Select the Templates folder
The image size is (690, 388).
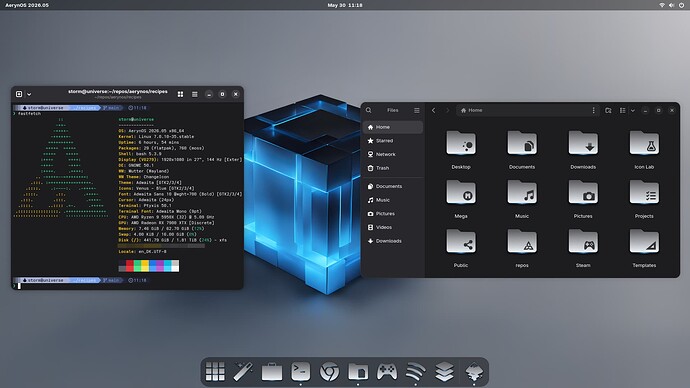pyautogui.click(x=644, y=242)
